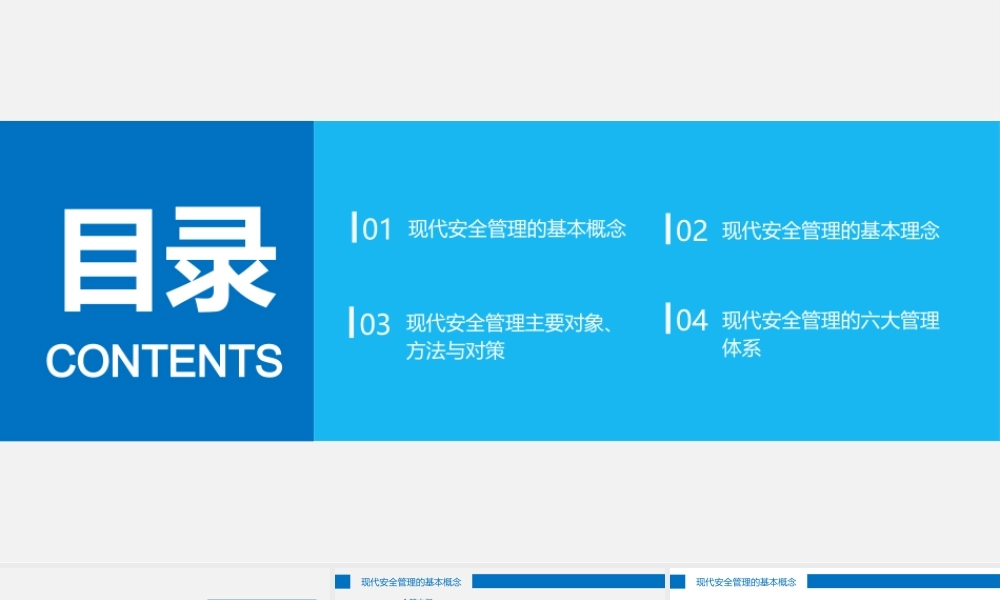This screenshot has width=1000, height=600.
Task: Click the 02 section number
Action: click(692, 232)
